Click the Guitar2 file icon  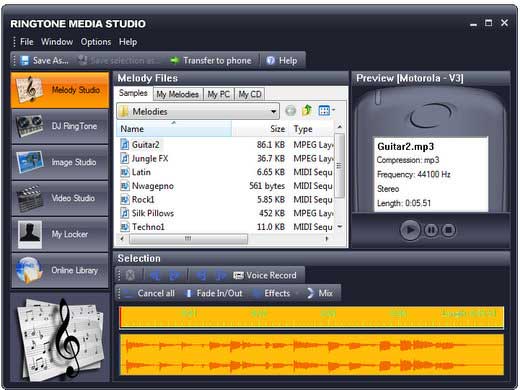coord(125,145)
